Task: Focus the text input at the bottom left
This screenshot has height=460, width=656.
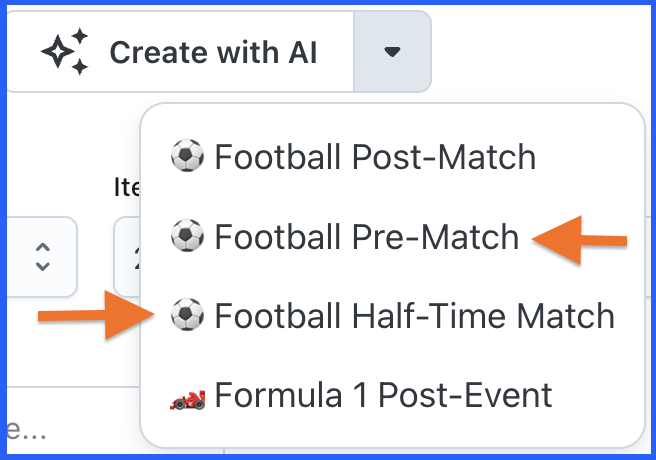Action: (x=60, y=431)
